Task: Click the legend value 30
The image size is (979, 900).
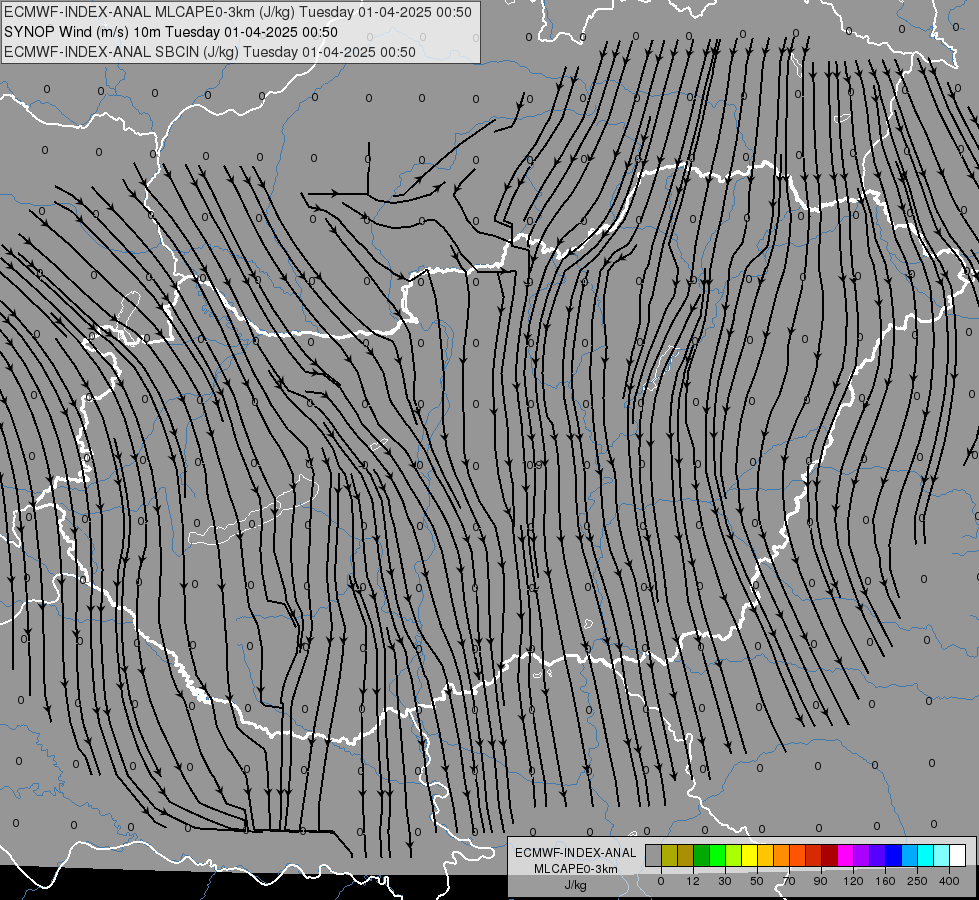Action: pos(724,881)
